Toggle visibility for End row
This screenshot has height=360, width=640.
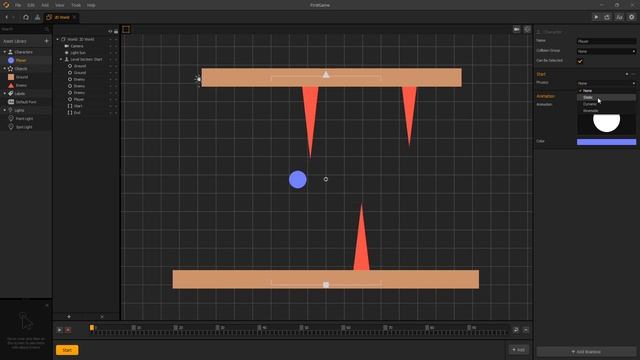coord(110,113)
